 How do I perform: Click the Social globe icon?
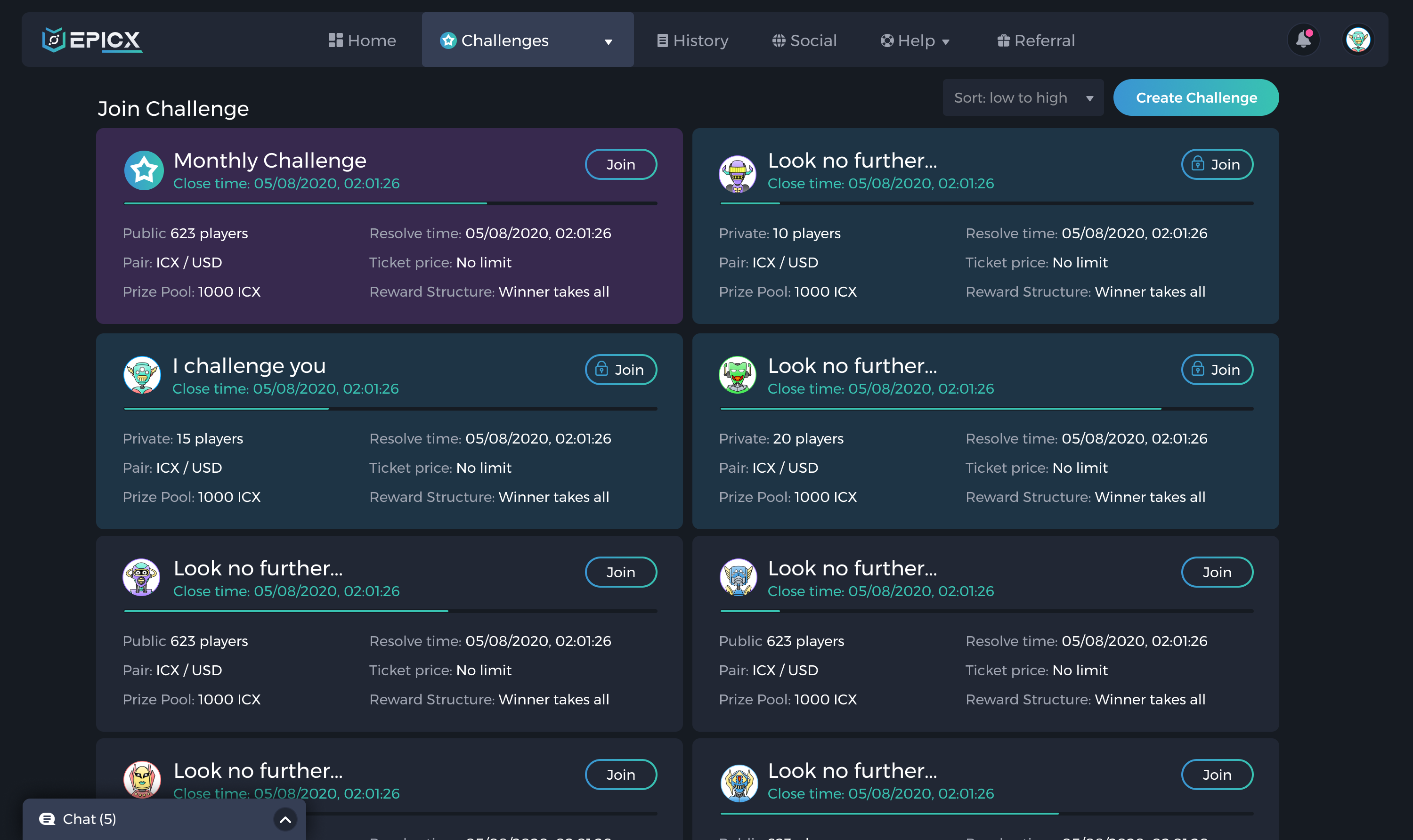click(x=779, y=40)
